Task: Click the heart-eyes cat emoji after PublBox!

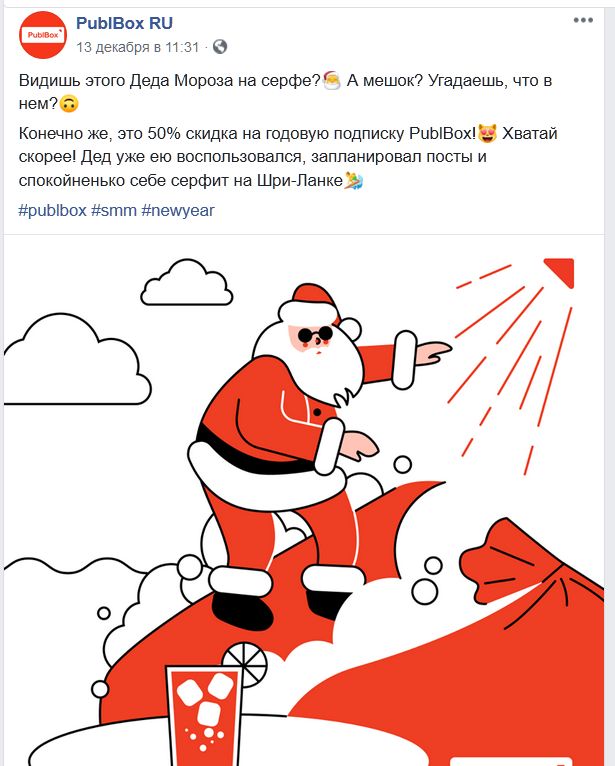Action: coord(488,134)
